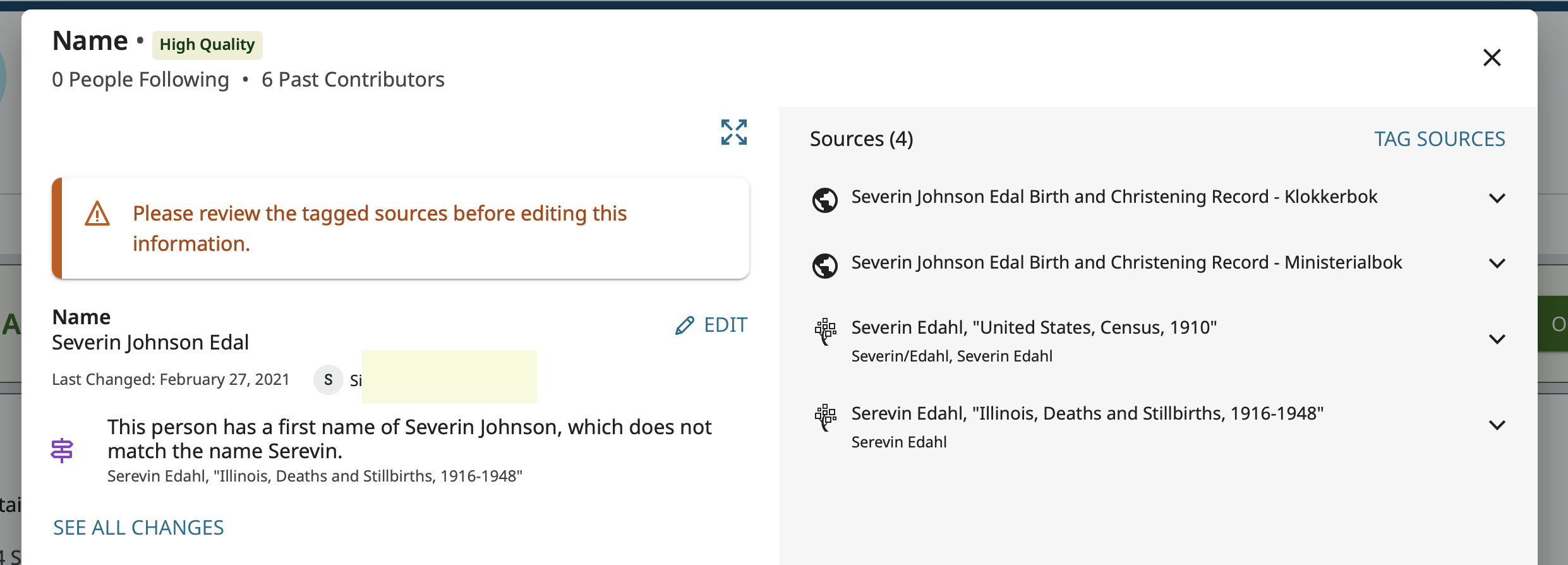Expand the Klokkerbok christening record source

(1497, 198)
